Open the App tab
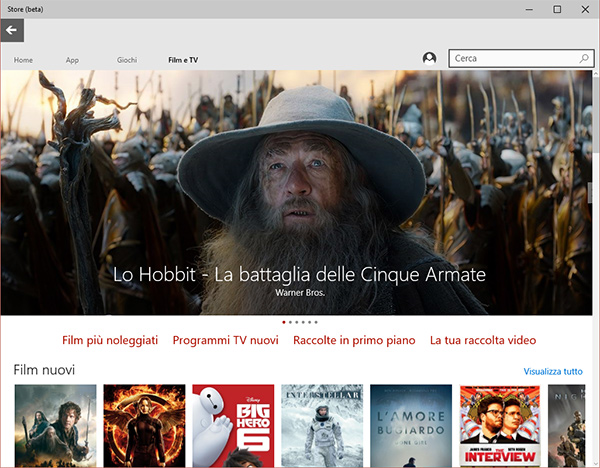 pos(72,60)
